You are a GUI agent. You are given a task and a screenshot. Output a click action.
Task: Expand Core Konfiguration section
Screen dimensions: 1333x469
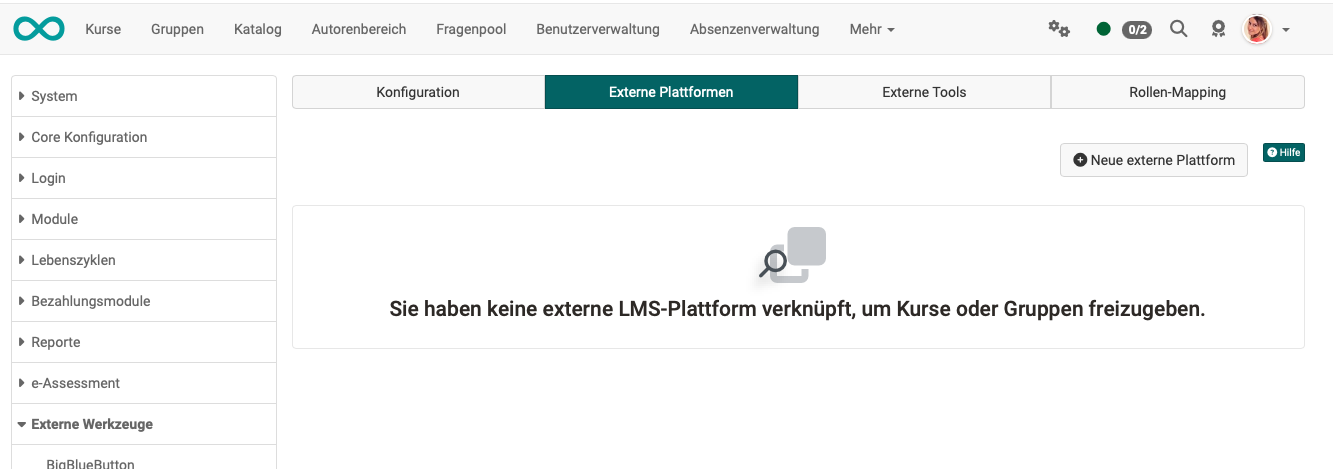144,137
